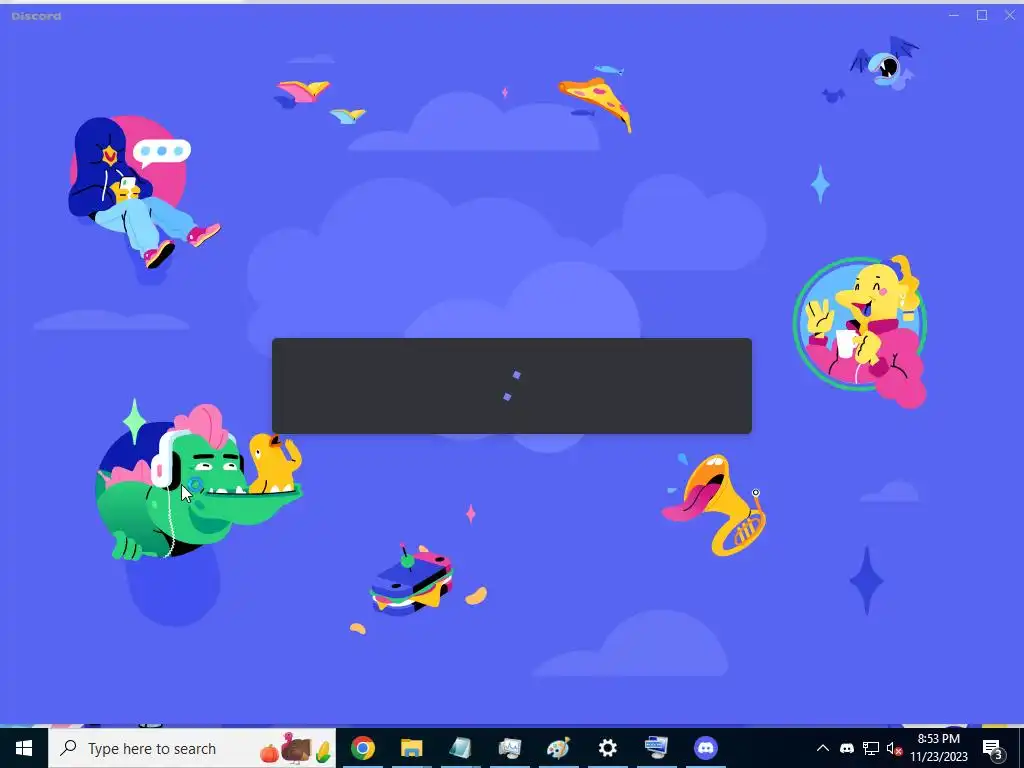The width and height of the screenshot is (1024, 768).
Task: Minimize the Discord window
Action: 954,15
